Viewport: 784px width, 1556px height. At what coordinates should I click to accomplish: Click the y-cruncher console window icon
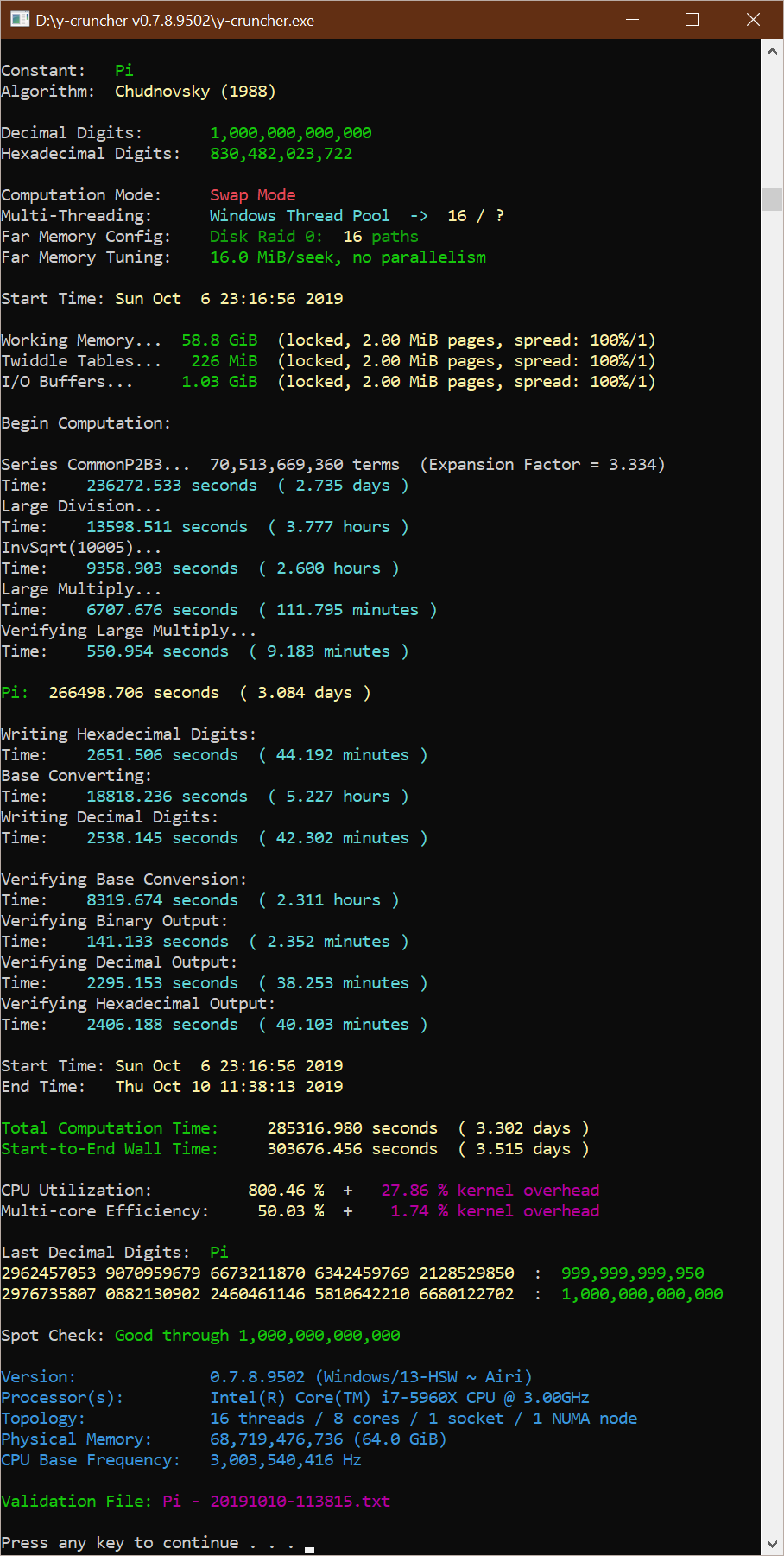19,20
